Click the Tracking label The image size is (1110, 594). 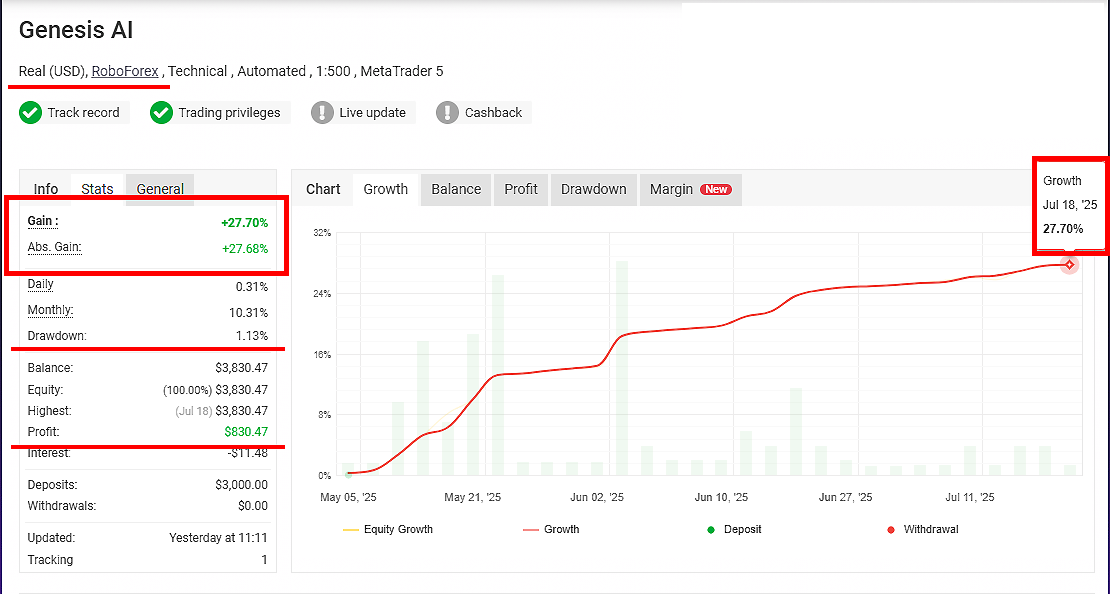click(50, 559)
